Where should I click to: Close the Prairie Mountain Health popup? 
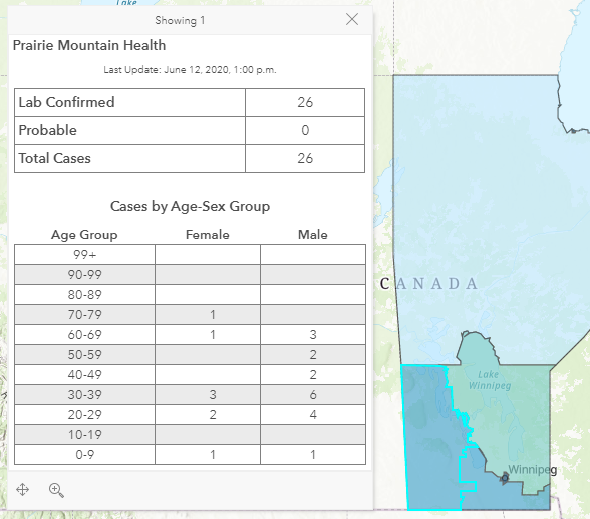pos(352,19)
